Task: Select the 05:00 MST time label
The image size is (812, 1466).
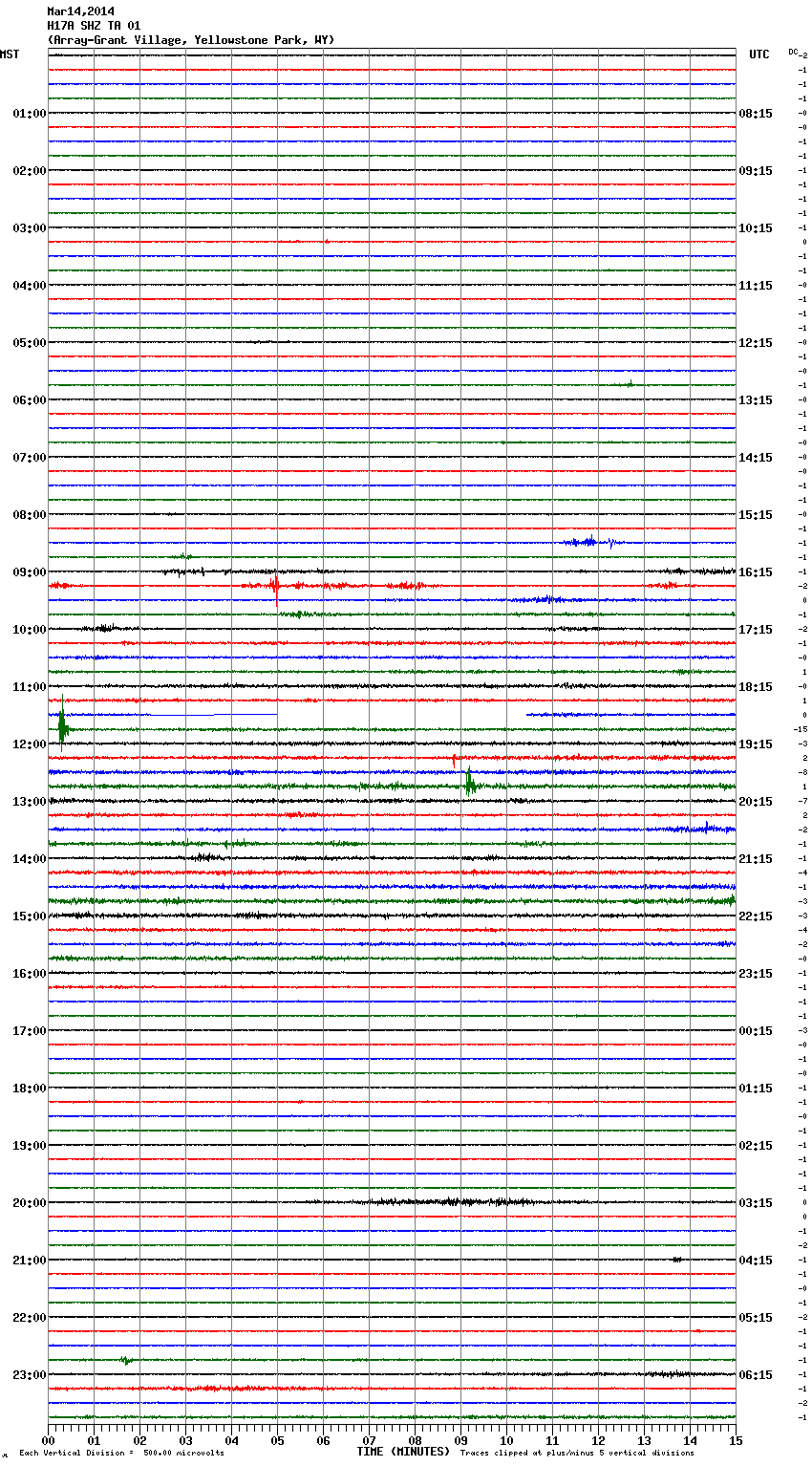Action: pos(30,343)
